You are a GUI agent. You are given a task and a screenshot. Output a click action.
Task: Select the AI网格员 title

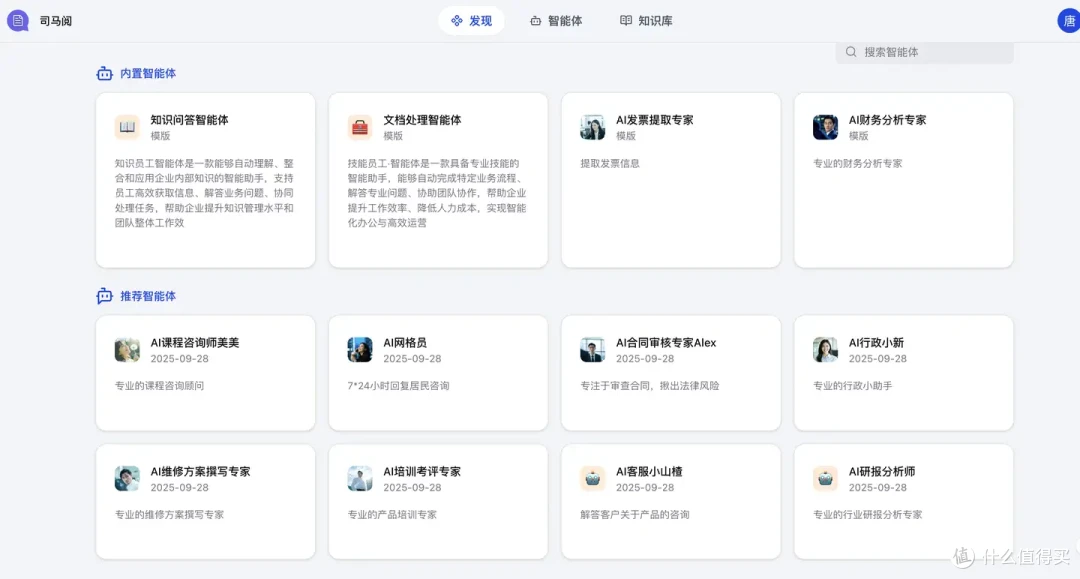point(405,343)
